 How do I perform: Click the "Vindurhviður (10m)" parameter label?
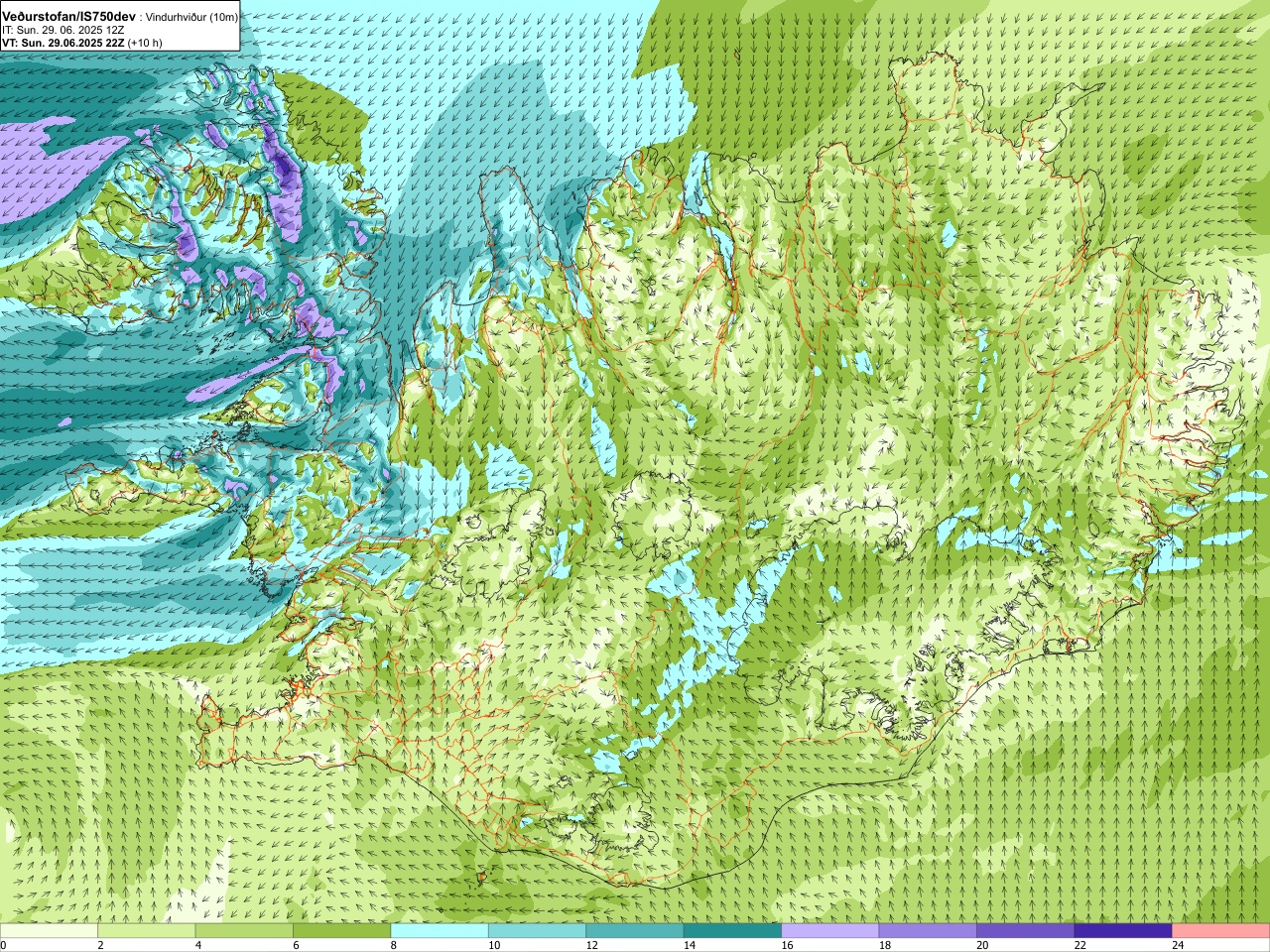(191, 17)
